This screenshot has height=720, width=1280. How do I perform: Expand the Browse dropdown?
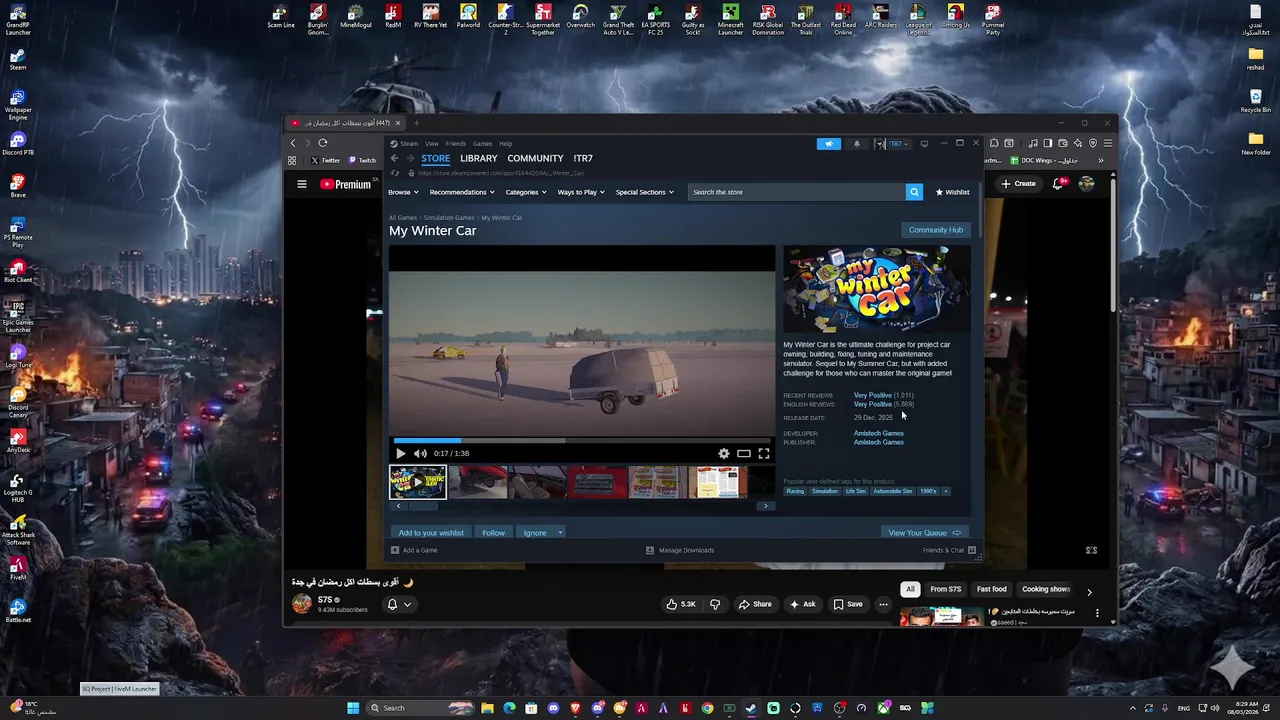403,192
